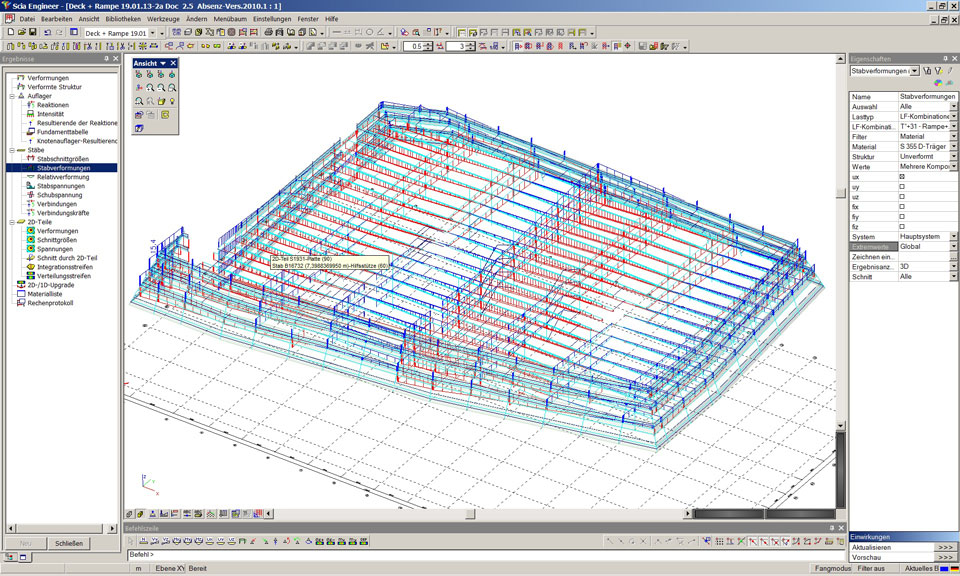The image size is (960, 576).
Task: Collapse the Auflager tree node
Action: tap(10, 96)
